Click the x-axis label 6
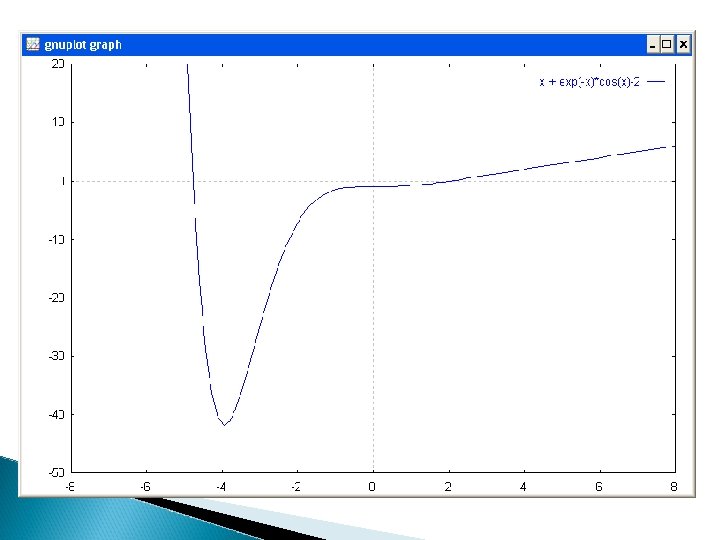720x540 pixels. coord(599,487)
